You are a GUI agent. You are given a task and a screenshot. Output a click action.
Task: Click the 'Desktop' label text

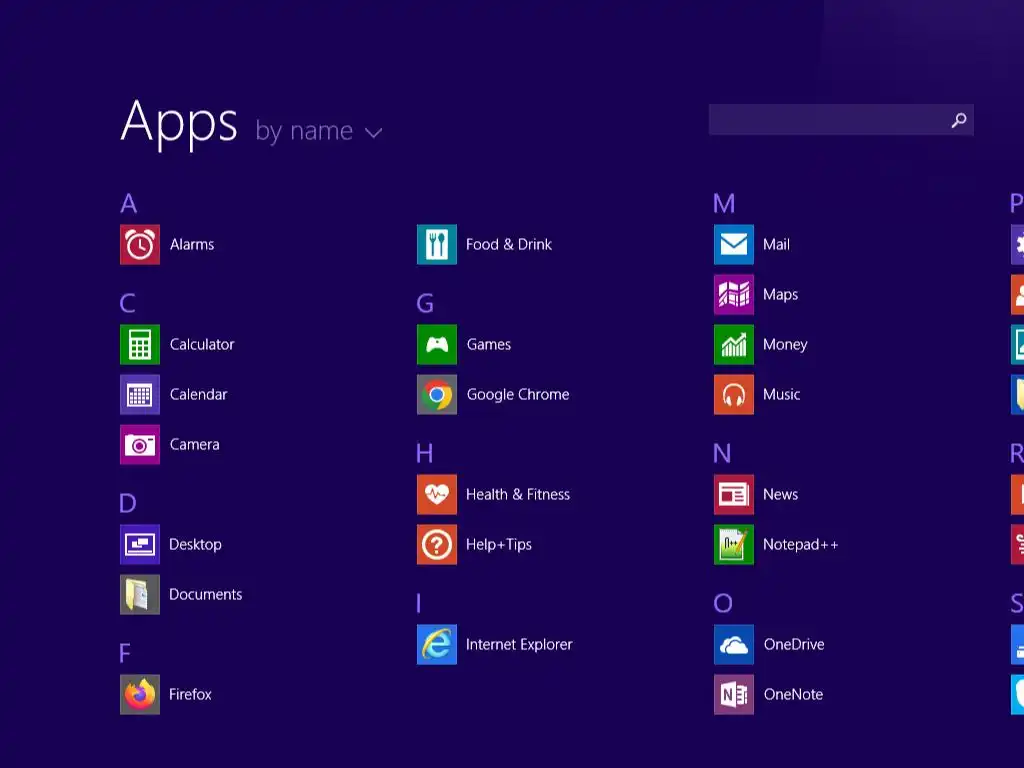click(x=195, y=545)
